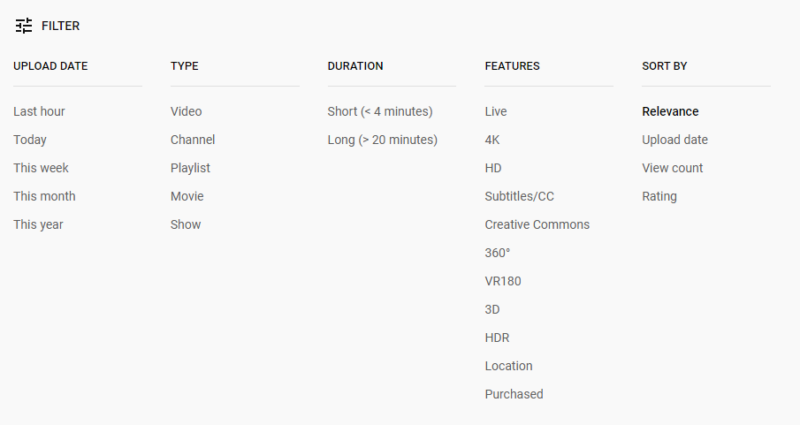Image resolution: width=800 pixels, height=425 pixels.
Task: Enable the Live feature filter
Action: tap(497, 112)
